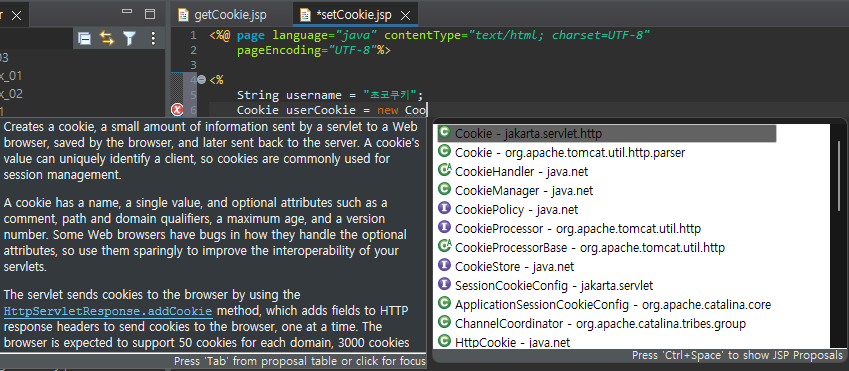849x371 pixels.
Task: Click class icon beside ApplicationSessionCookieConfig
Action: coord(444,303)
